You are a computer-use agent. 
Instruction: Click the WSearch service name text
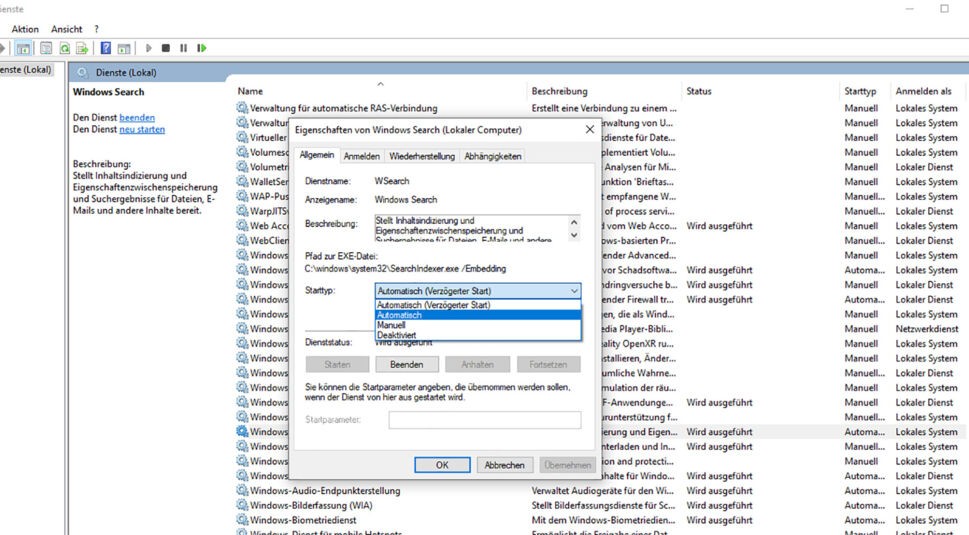[392, 181]
